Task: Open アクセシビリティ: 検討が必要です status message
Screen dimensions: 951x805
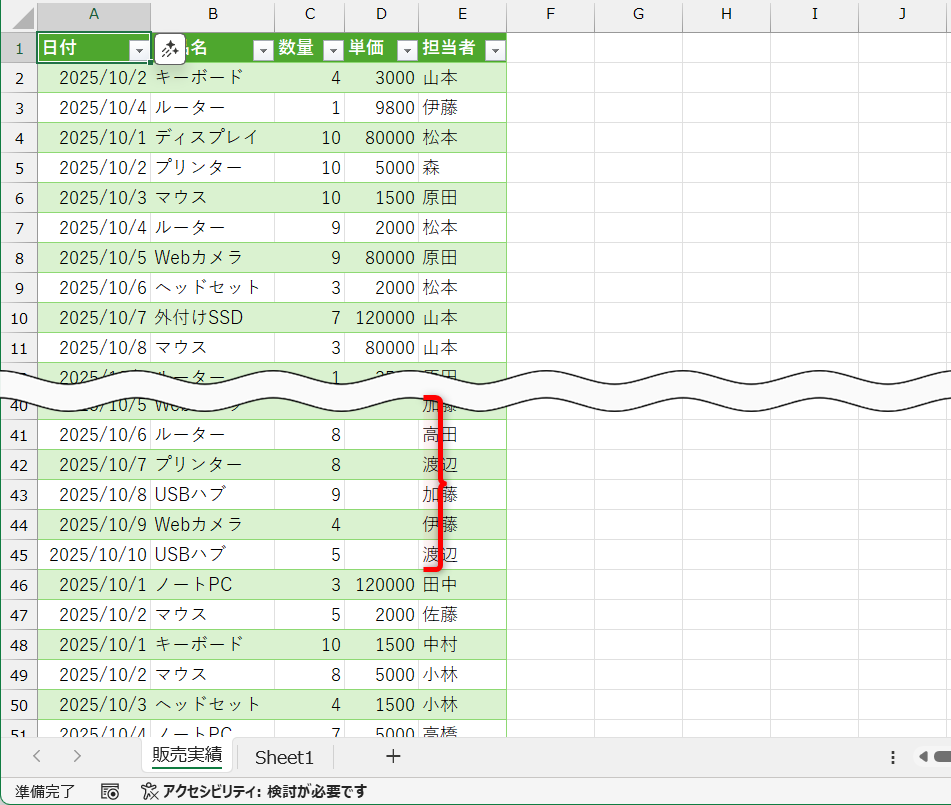Action: tap(264, 791)
